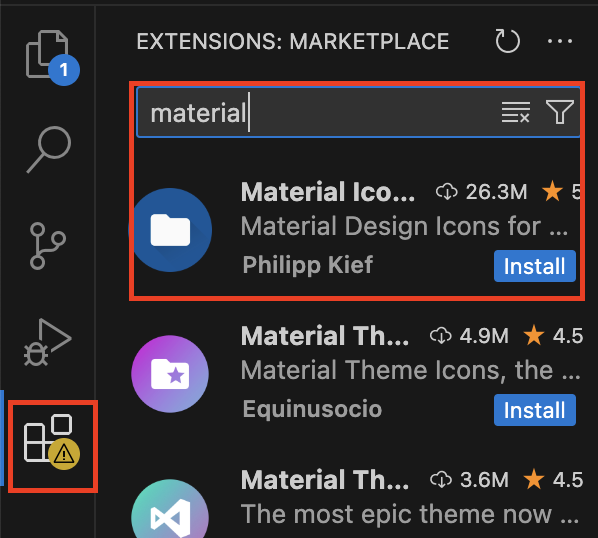Viewport: 598px width, 538px height.
Task: Click 'Material Design Icons for ...' description
Action: [404, 226]
